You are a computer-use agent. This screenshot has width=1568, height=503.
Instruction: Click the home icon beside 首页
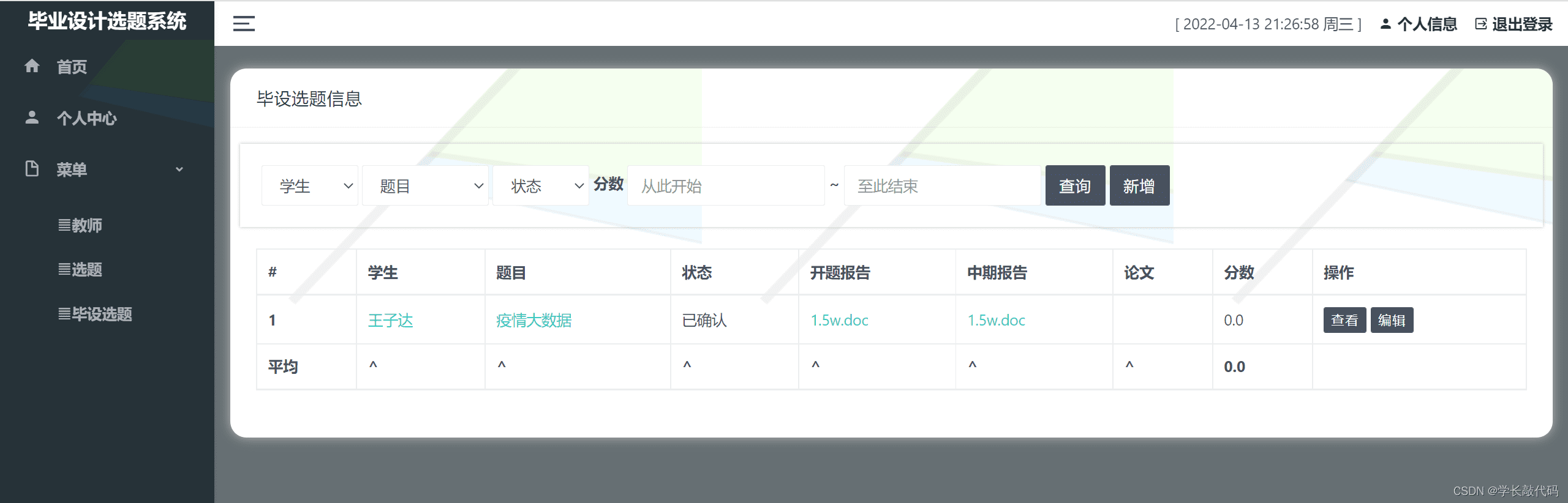pos(32,66)
